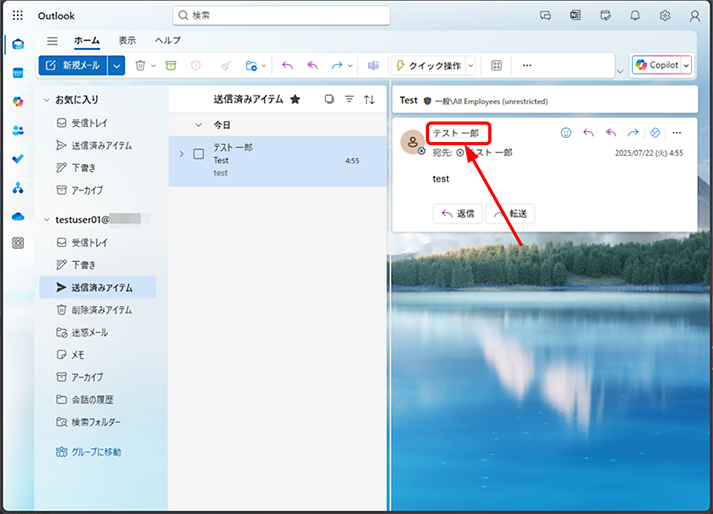
Task: Click the report shield toolbar icon
Action: click(x=196, y=66)
